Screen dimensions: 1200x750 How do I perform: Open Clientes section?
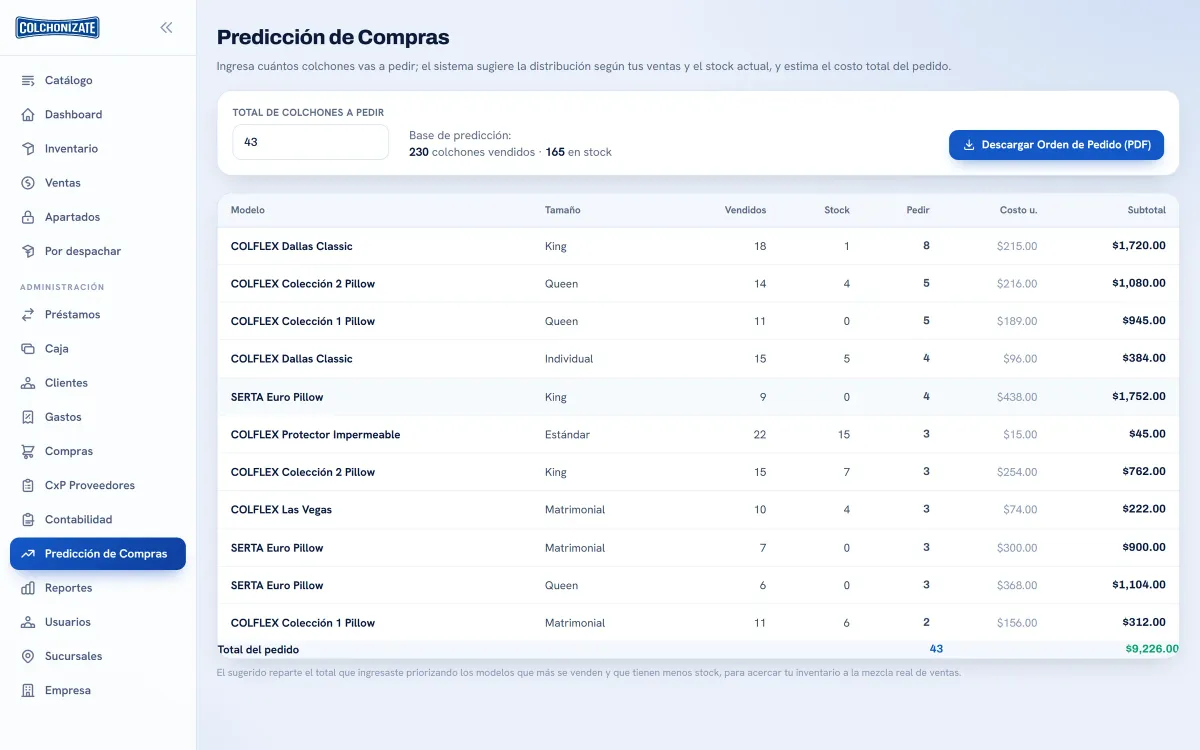(x=98, y=383)
